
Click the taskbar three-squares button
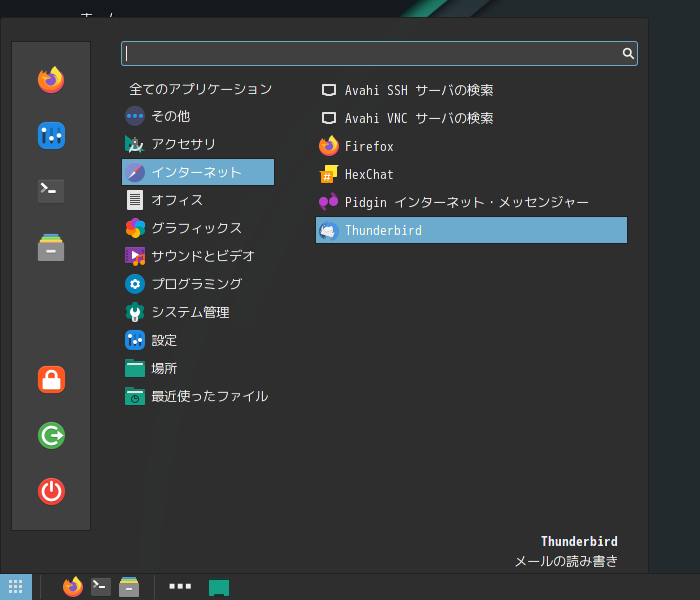tap(180, 586)
